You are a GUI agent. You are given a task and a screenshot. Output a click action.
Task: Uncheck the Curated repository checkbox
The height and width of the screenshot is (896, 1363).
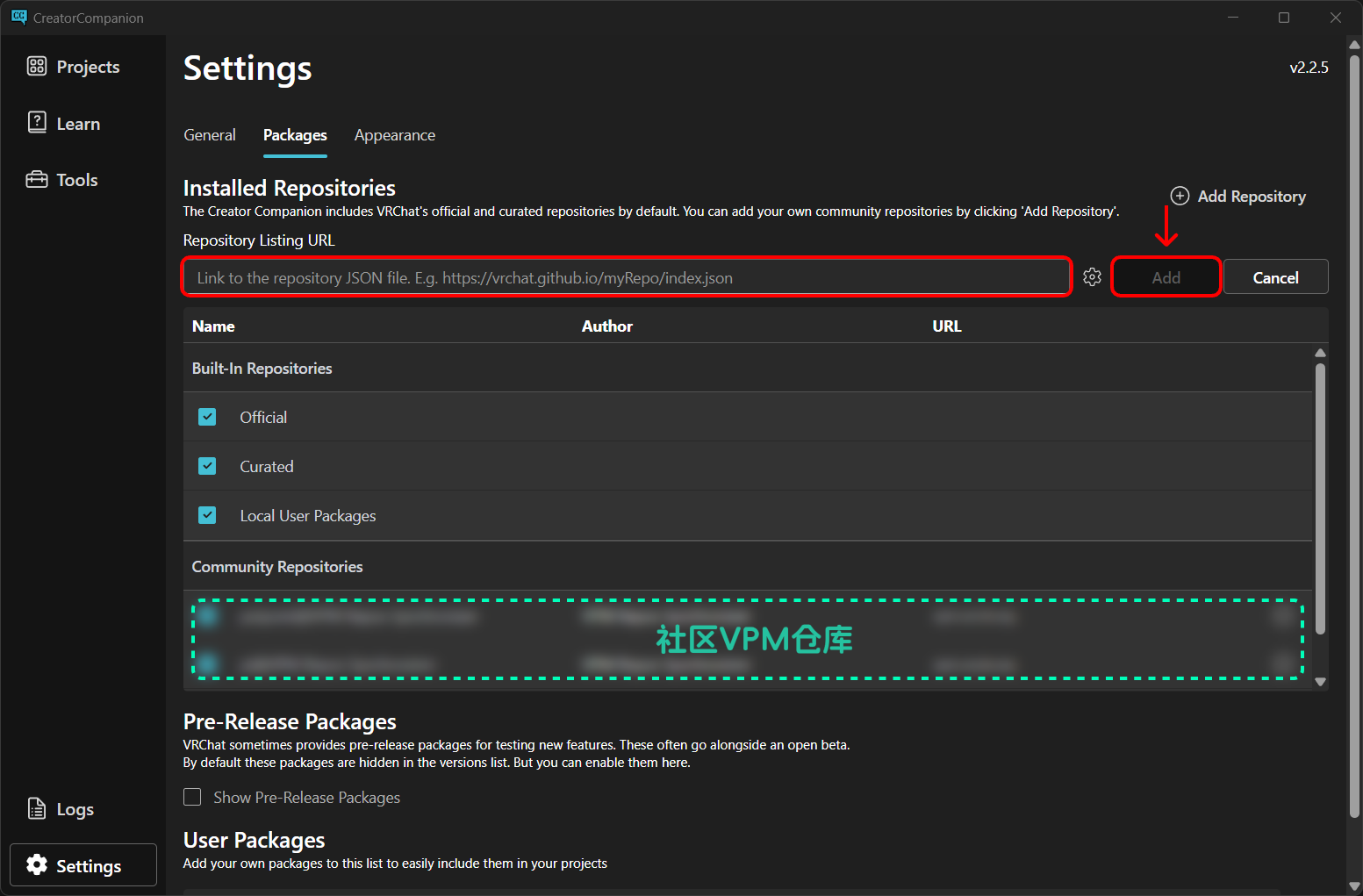(207, 466)
